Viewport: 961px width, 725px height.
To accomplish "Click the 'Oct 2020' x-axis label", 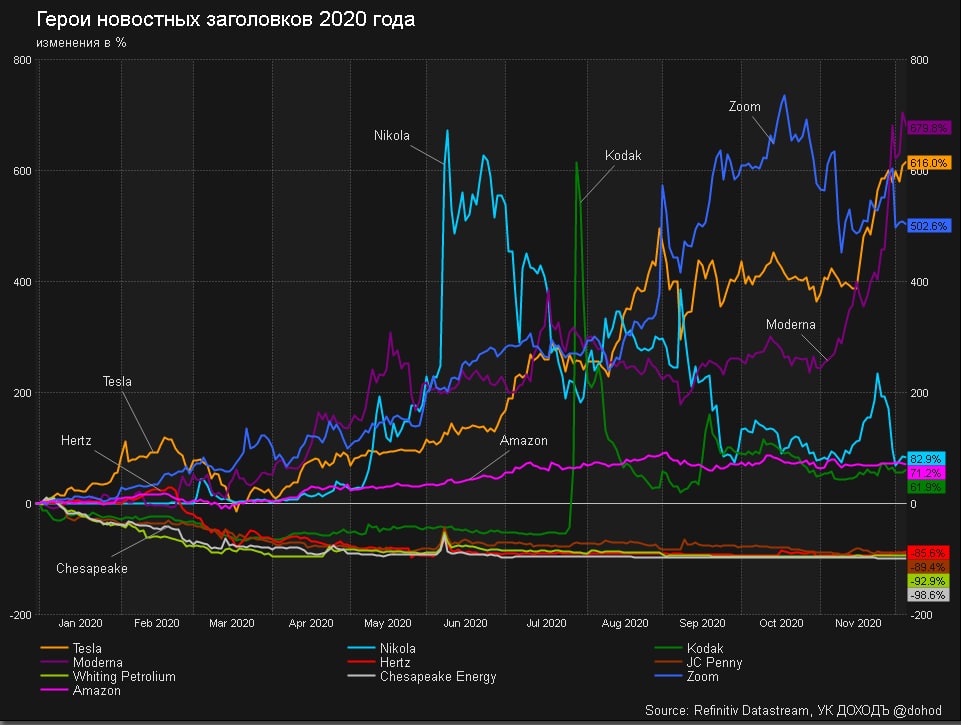I will [x=781, y=623].
